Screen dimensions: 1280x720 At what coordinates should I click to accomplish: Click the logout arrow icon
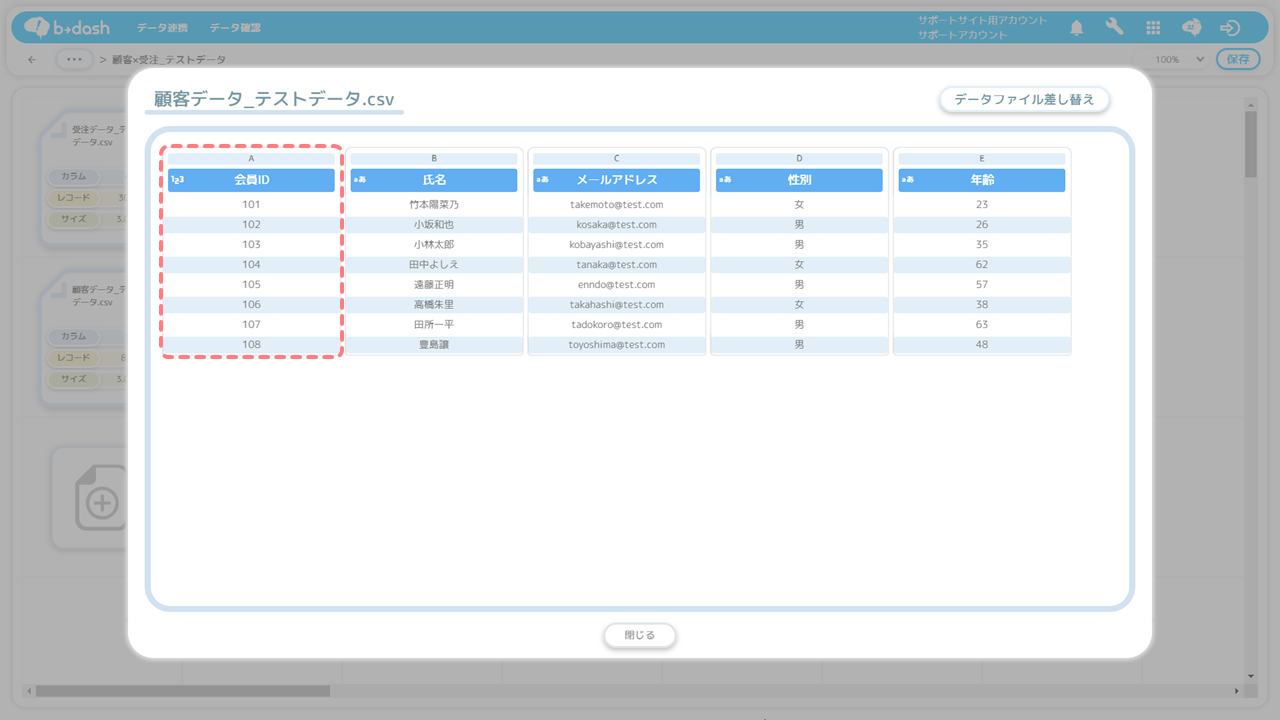[x=1230, y=28]
